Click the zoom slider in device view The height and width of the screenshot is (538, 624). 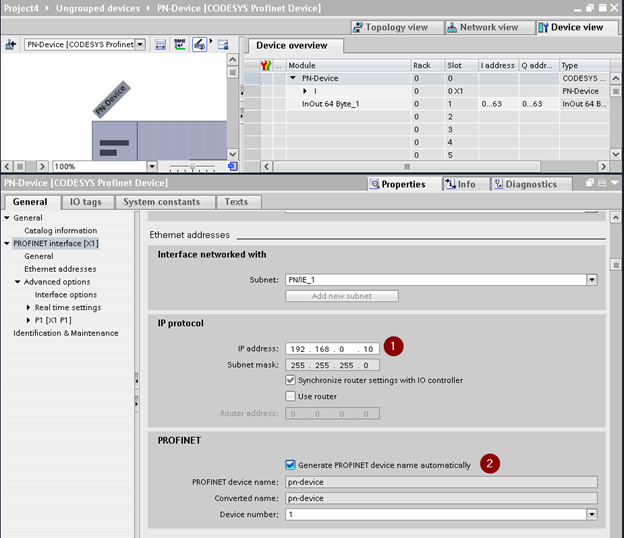tap(192, 167)
